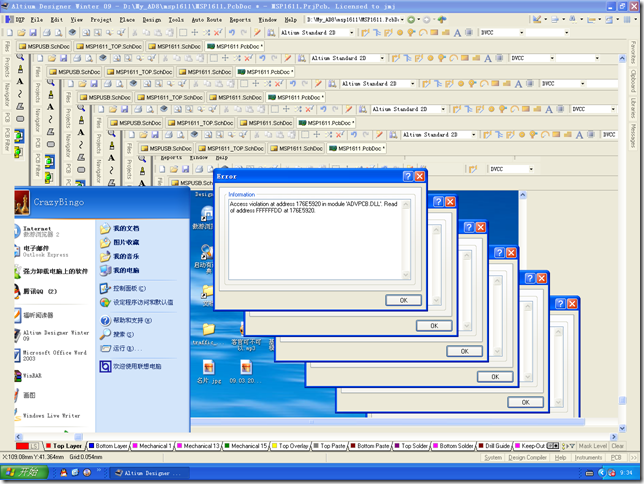Viewport: 644px width, 484px height.
Task: Click green Back navigation icon beside path box
Action: tap(411, 19)
